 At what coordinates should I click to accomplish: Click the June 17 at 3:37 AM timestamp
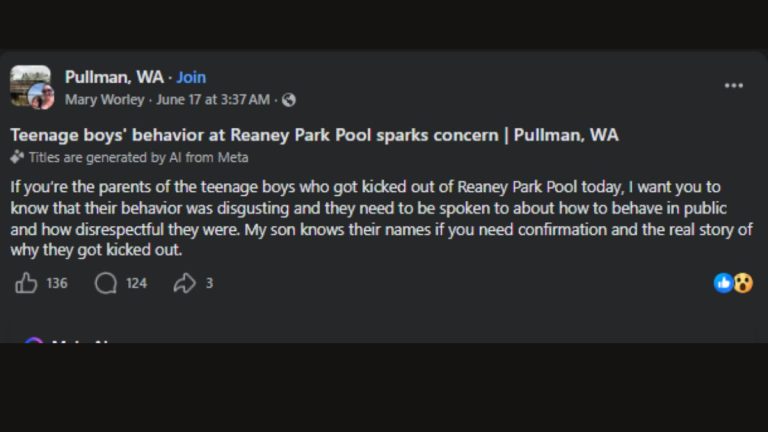(213, 100)
